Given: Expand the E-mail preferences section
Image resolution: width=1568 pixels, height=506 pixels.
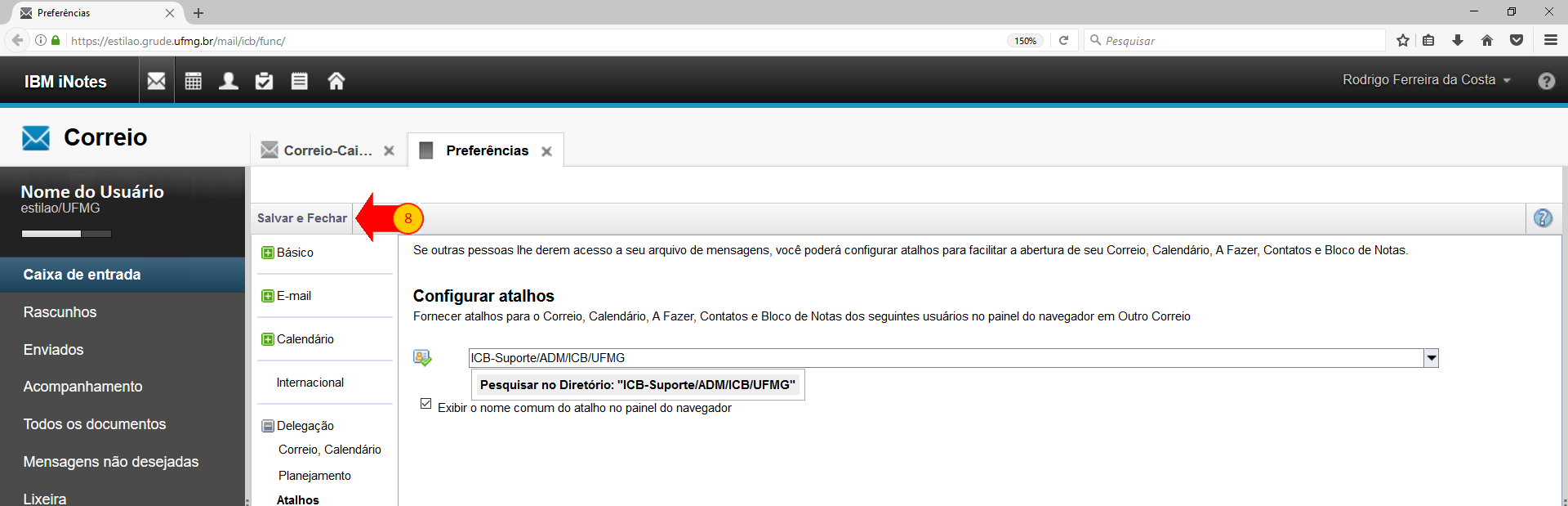Looking at the screenshot, I should click(267, 296).
